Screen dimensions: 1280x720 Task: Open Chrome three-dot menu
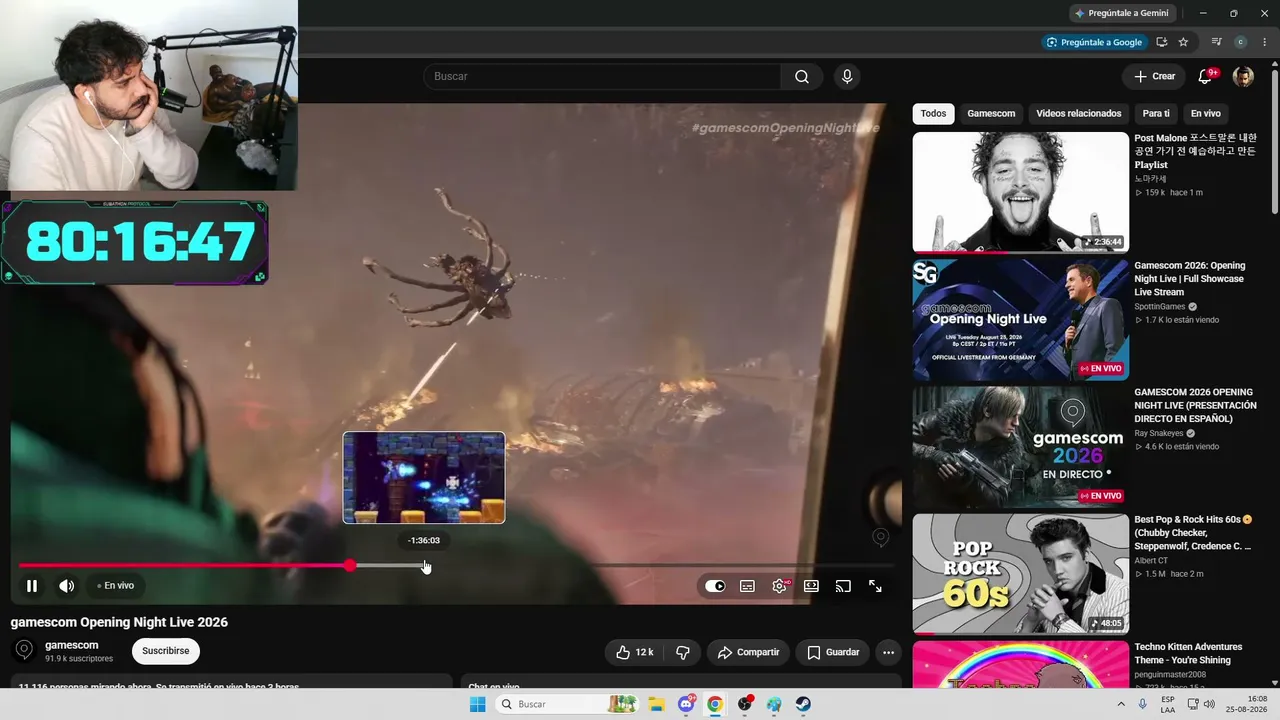[1264, 42]
